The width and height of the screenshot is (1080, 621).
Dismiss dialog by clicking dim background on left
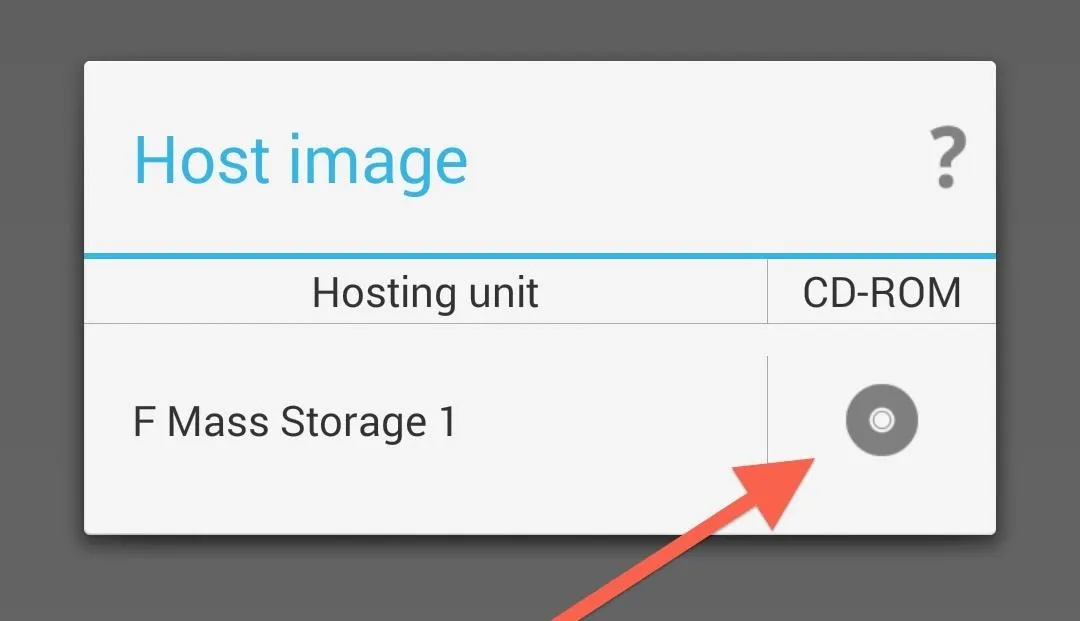pyautogui.click(x=41, y=310)
